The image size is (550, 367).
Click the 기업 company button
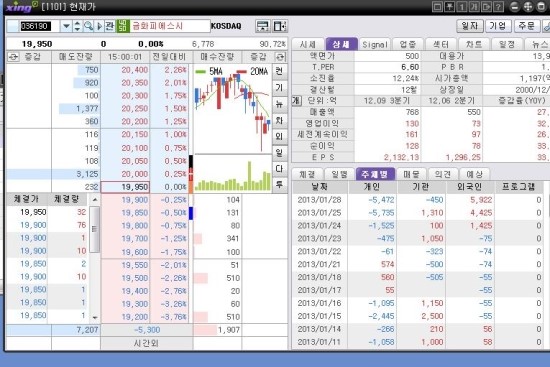click(498, 26)
